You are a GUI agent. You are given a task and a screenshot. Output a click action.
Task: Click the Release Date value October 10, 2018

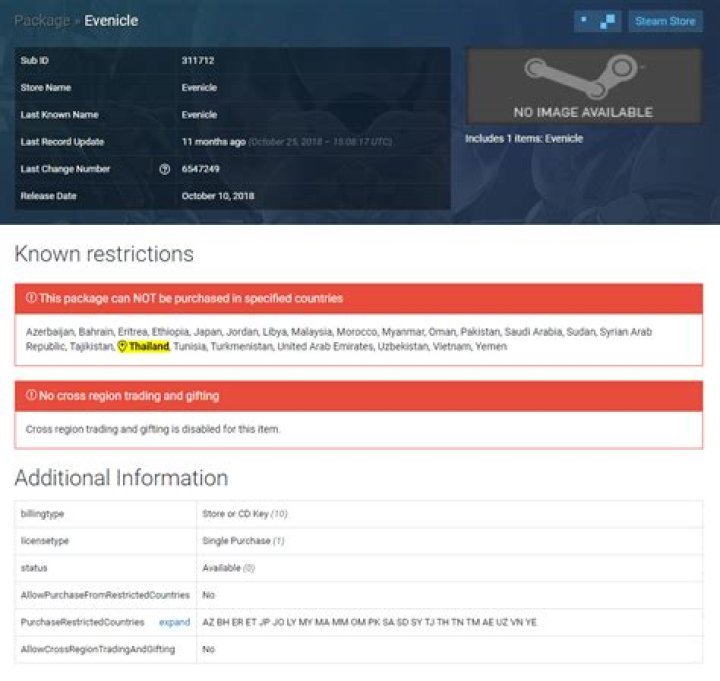point(218,196)
